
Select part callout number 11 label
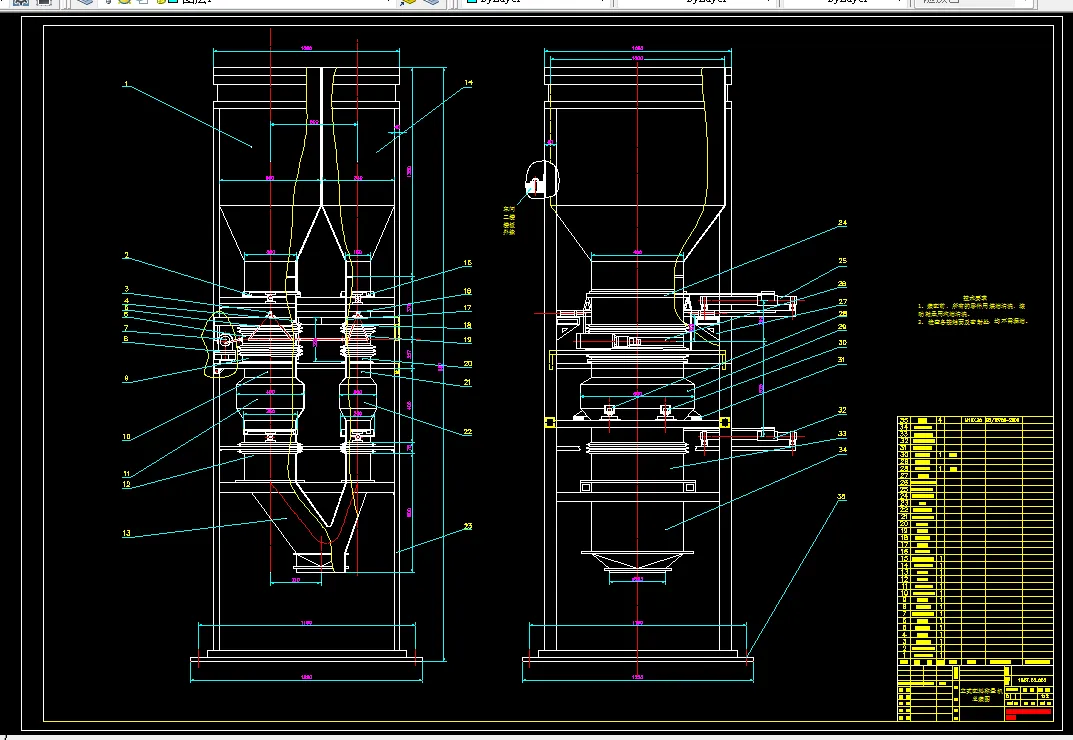click(x=127, y=474)
